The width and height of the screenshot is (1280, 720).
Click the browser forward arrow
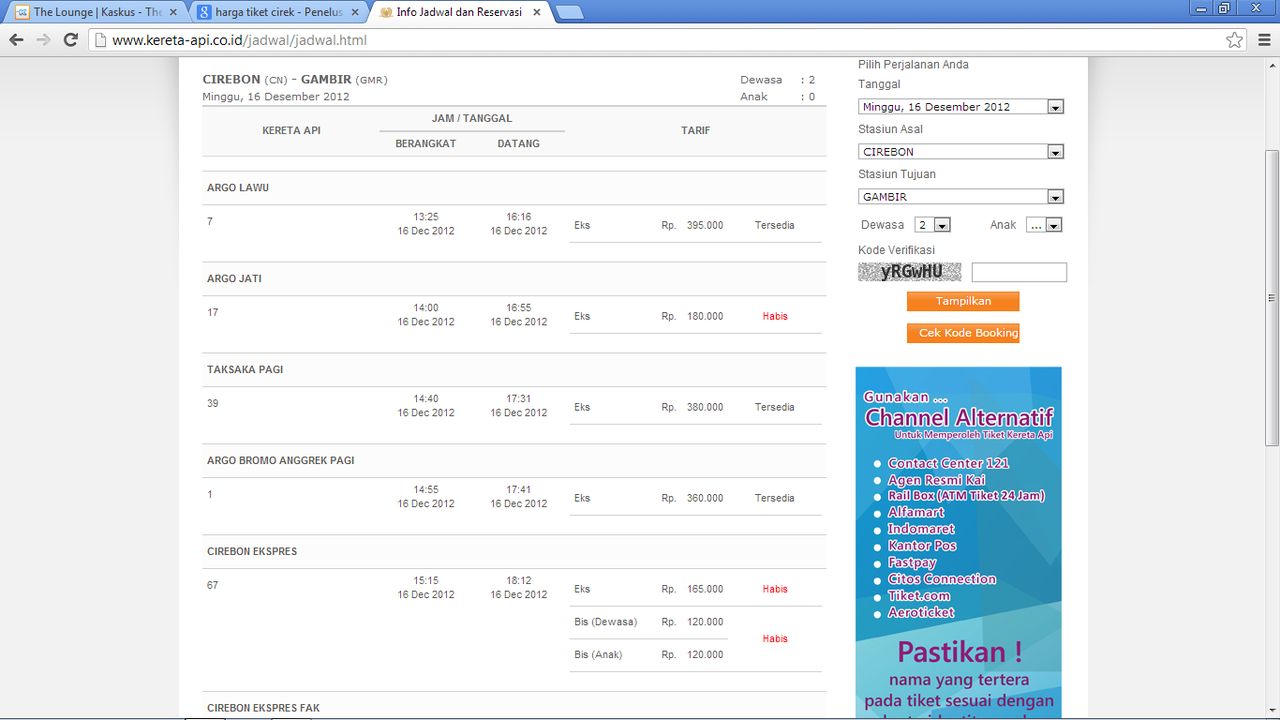pos(43,40)
